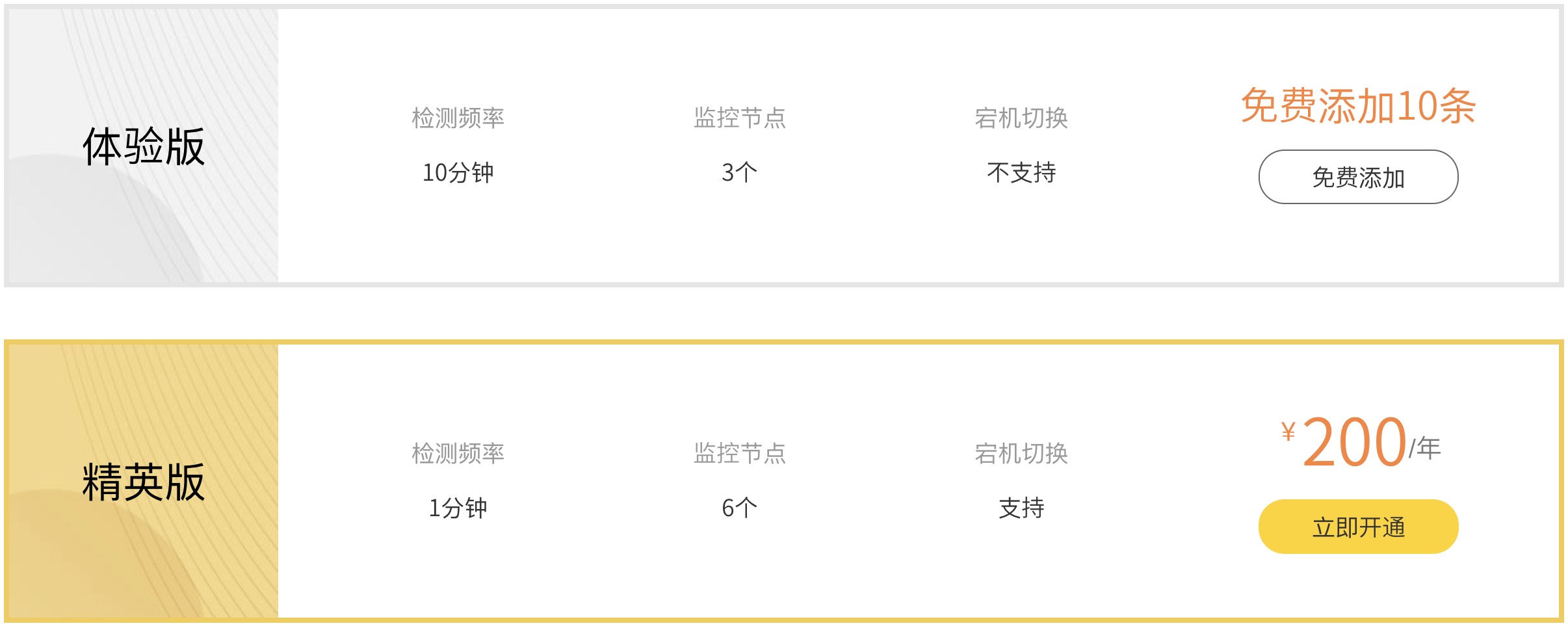Click the orange 免费添加10条 text

point(1358,106)
